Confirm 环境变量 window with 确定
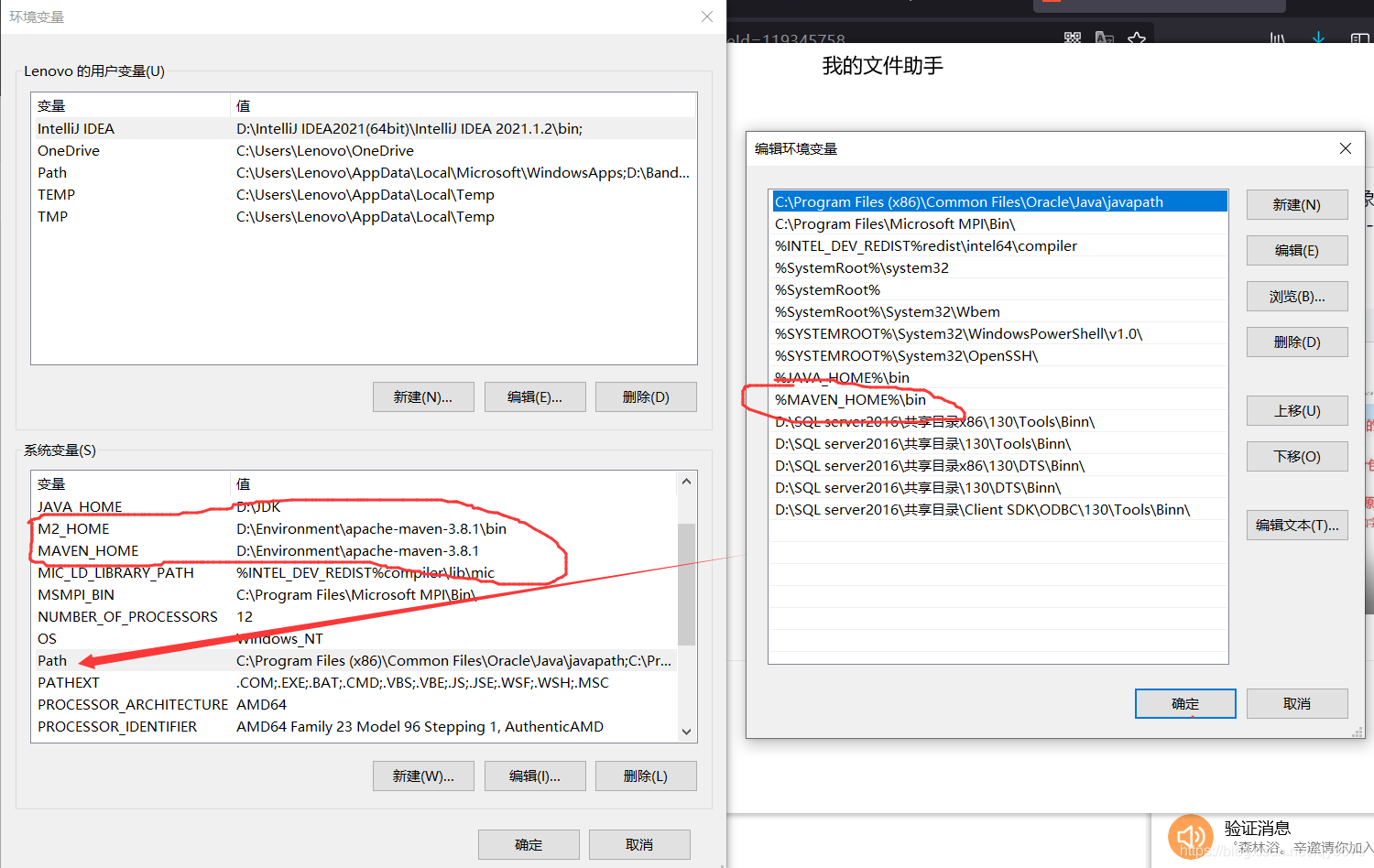Screen dimensions: 1374x868 click(529, 844)
